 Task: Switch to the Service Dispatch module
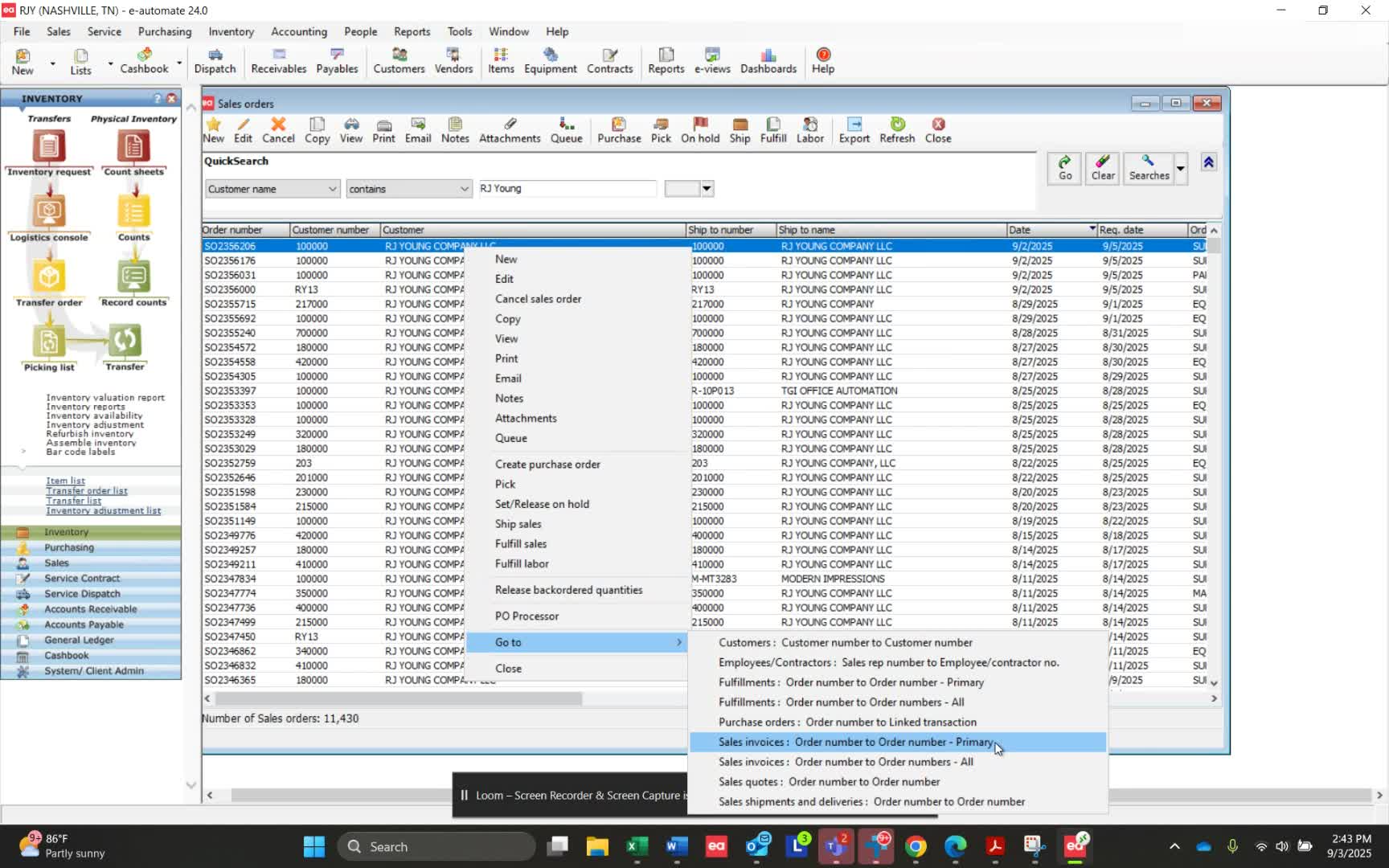pyautogui.click(x=91, y=594)
